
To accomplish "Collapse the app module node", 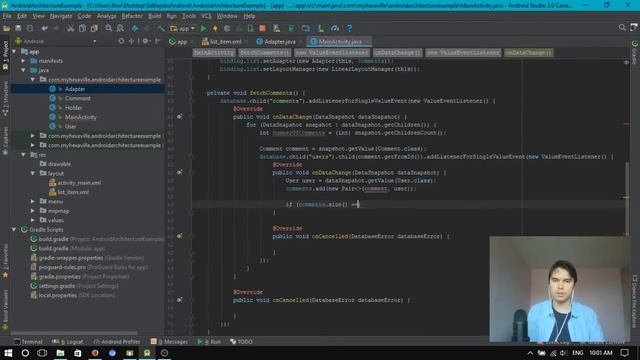I will click(15, 51).
